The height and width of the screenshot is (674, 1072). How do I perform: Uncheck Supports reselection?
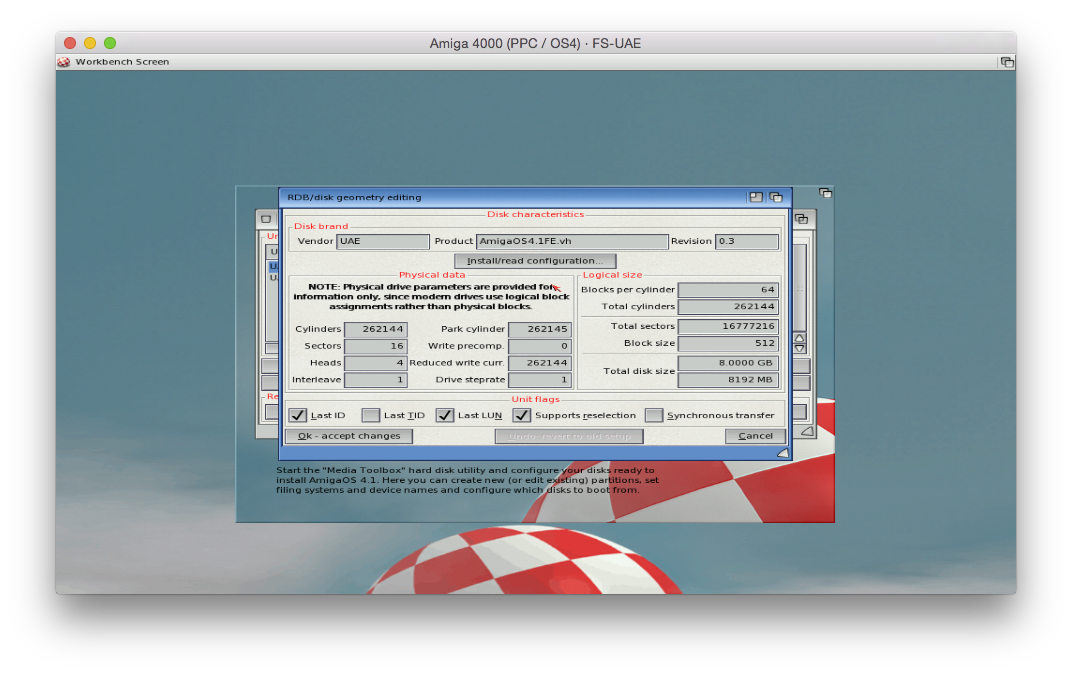click(x=522, y=416)
